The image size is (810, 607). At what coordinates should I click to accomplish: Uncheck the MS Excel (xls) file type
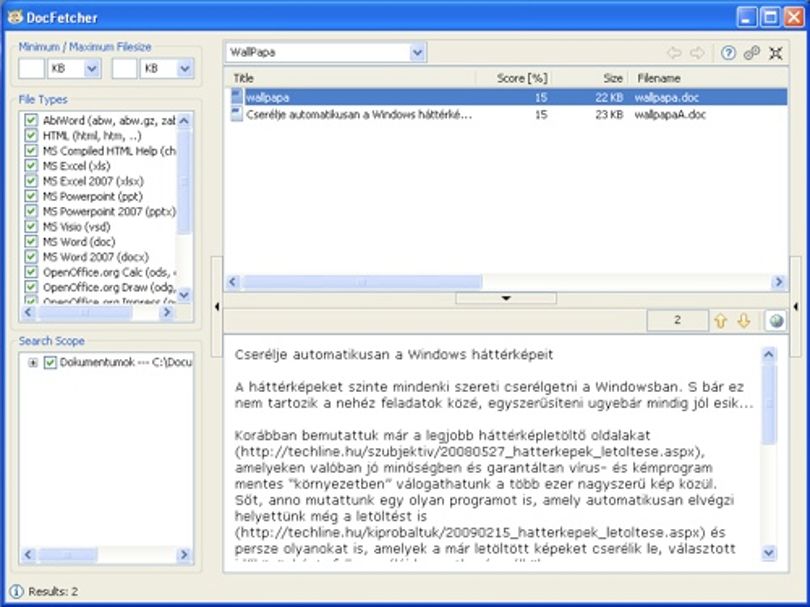pos(31,166)
